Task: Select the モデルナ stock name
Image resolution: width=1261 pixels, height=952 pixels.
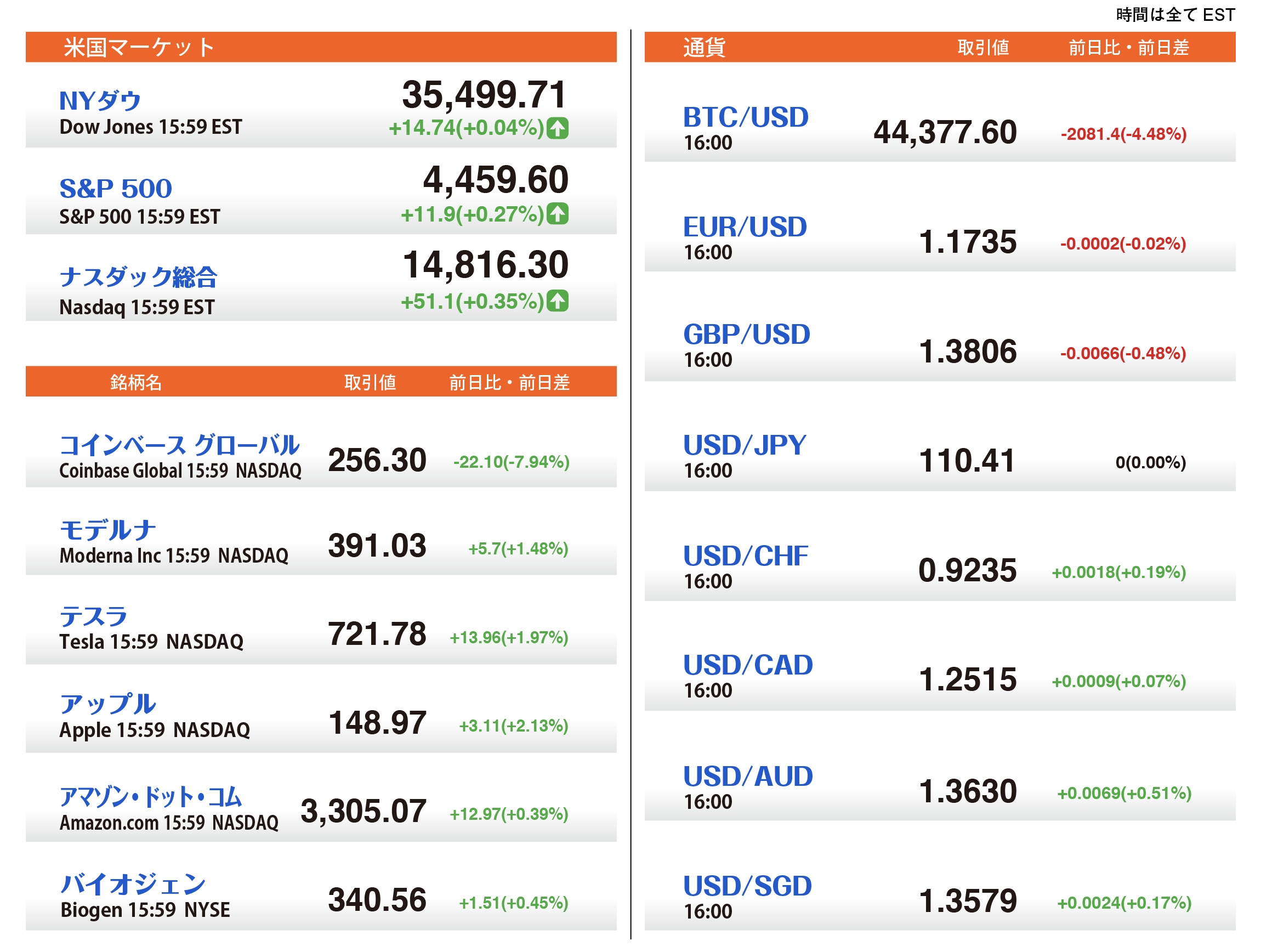Action: [x=108, y=530]
